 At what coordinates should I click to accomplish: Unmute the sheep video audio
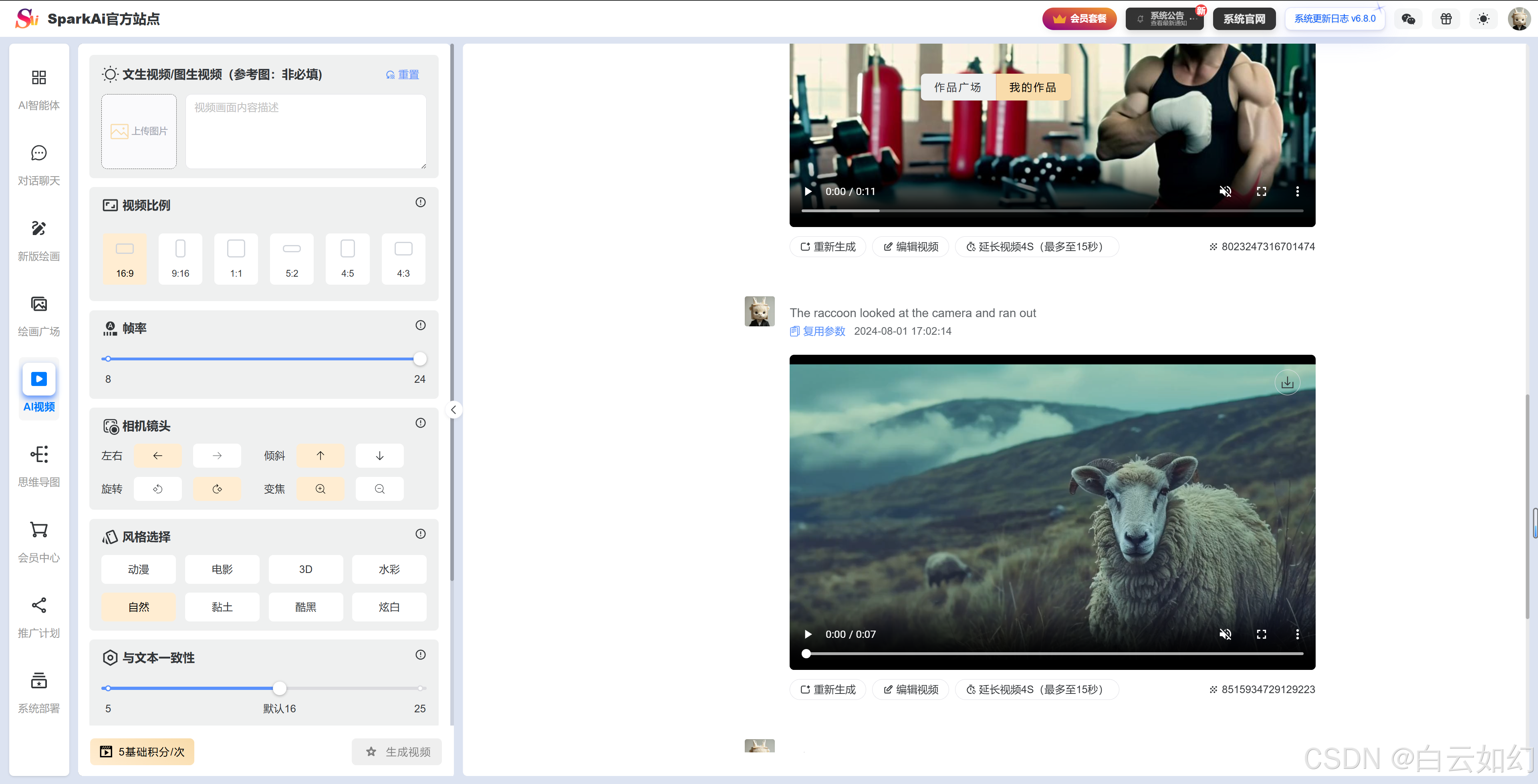(x=1225, y=634)
